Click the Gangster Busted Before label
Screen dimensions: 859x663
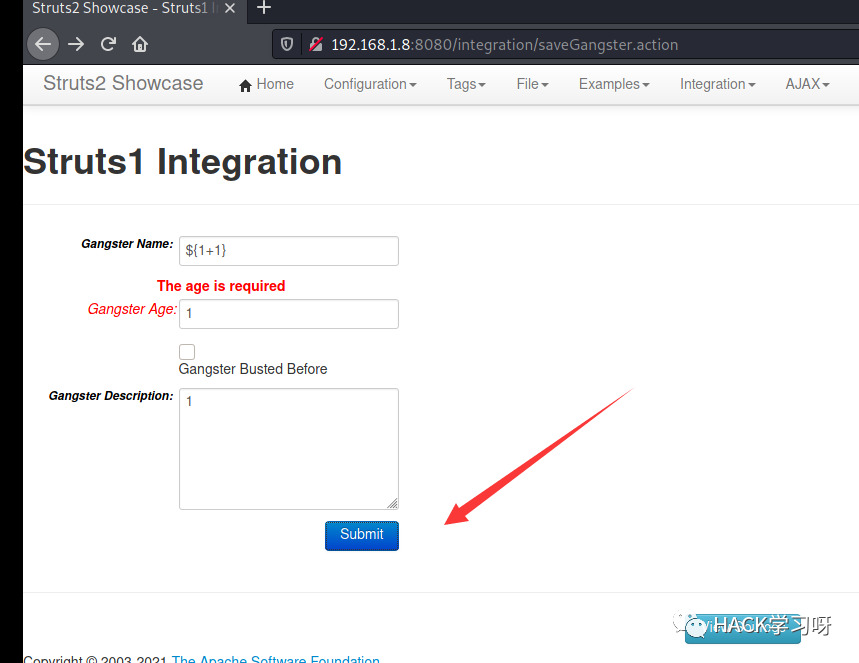253,369
